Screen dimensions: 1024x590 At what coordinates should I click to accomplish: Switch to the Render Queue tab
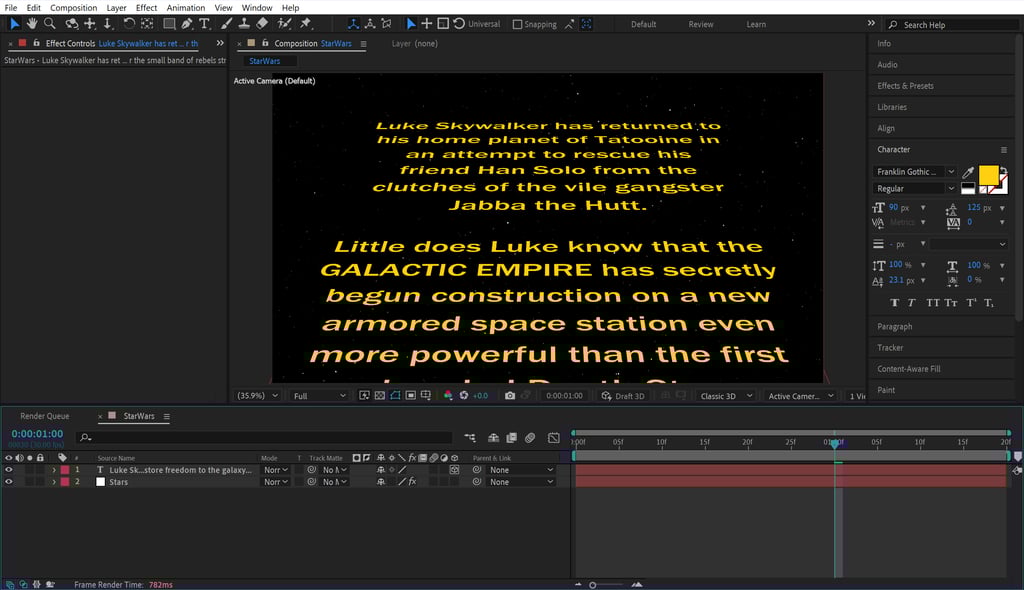pyautogui.click(x=44, y=416)
